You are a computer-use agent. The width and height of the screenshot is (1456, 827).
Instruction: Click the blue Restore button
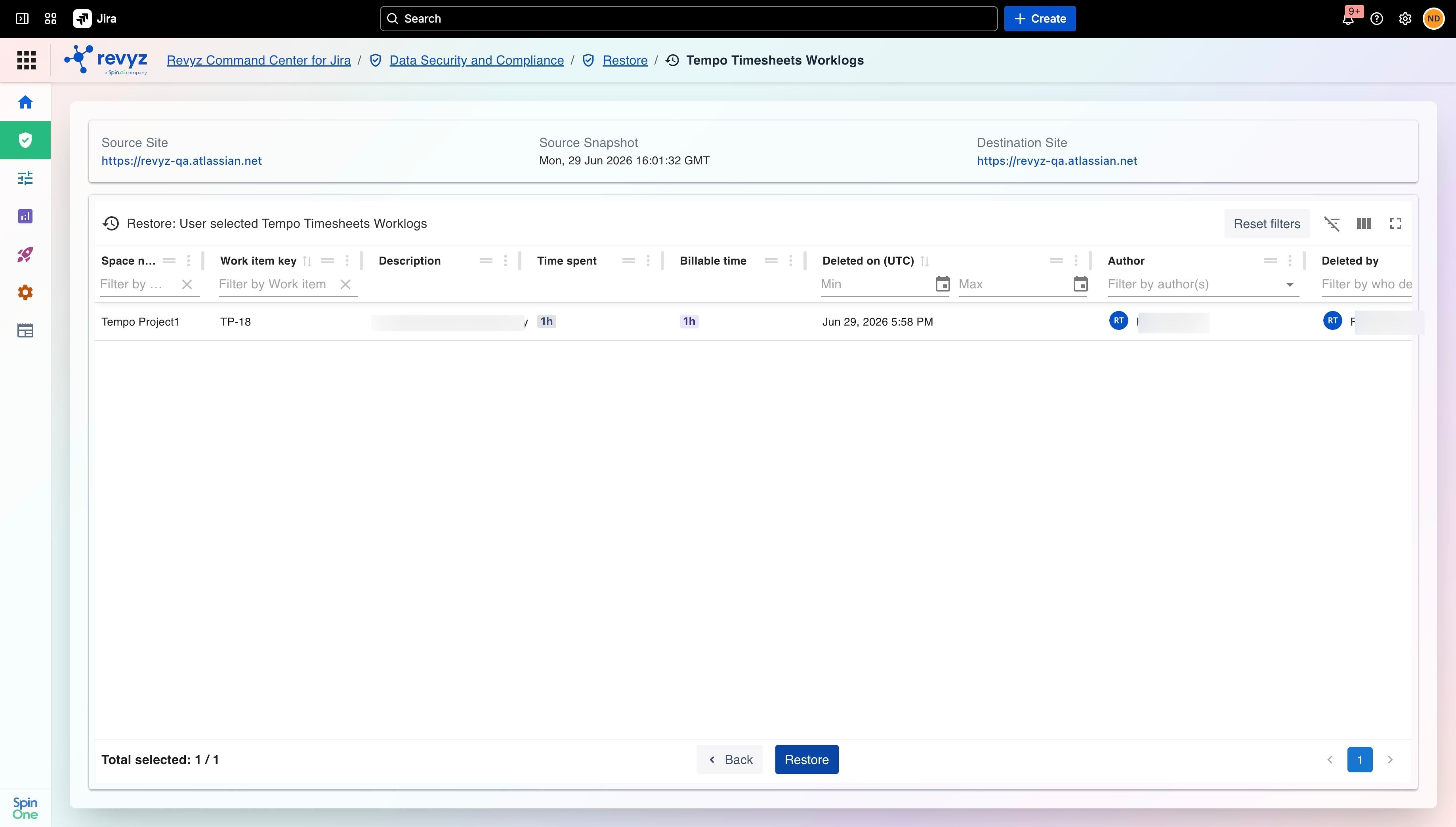pyautogui.click(x=807, y=760)
